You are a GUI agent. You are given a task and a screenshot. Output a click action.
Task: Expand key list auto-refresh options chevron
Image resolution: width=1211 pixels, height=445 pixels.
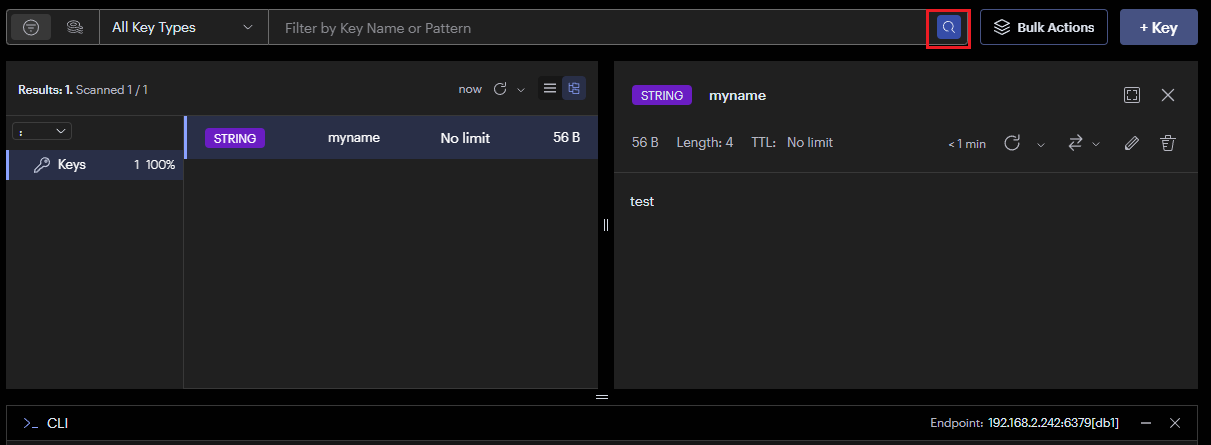[521, 90]
